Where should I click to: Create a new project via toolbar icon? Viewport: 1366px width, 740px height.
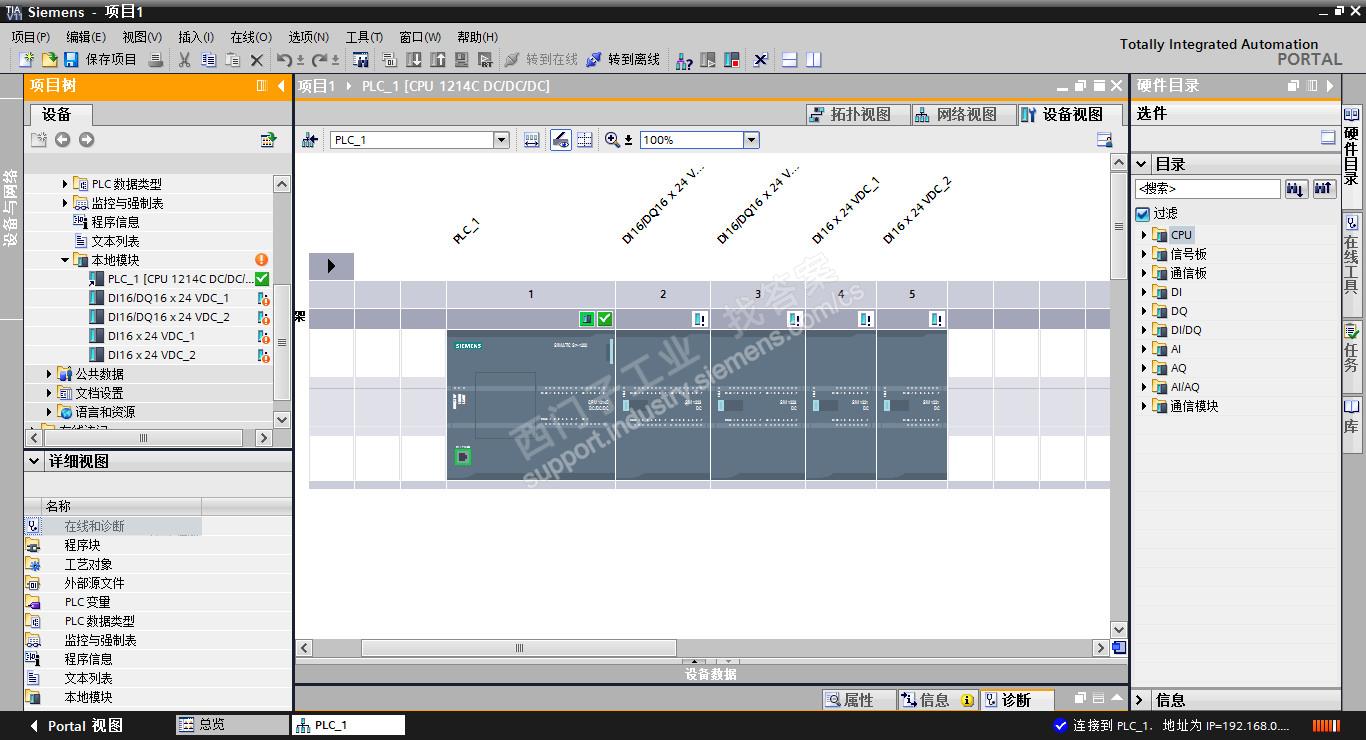pos(27,60)
